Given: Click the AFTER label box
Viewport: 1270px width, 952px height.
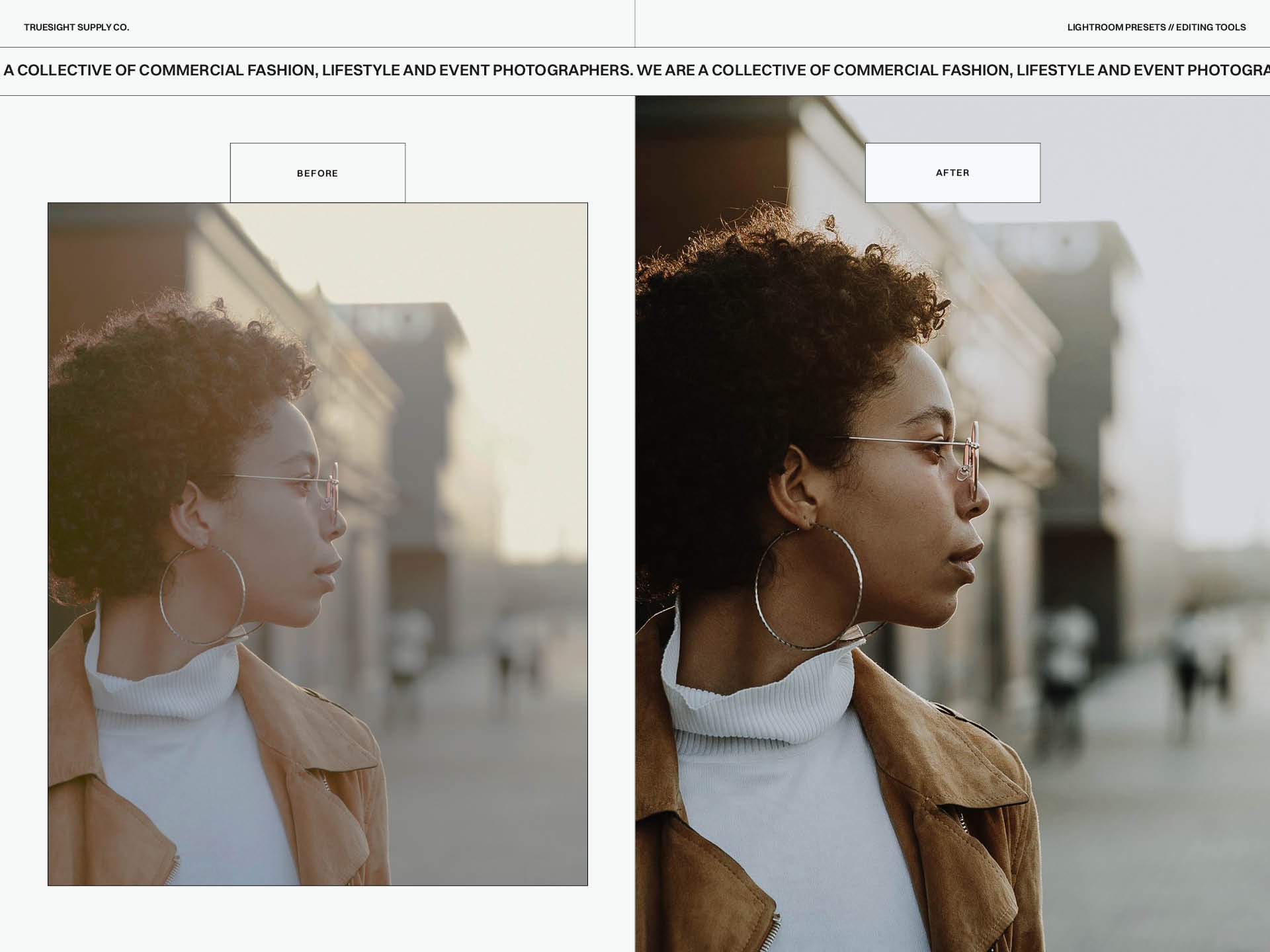Looking at the screenshot, I should click(952, 173).
